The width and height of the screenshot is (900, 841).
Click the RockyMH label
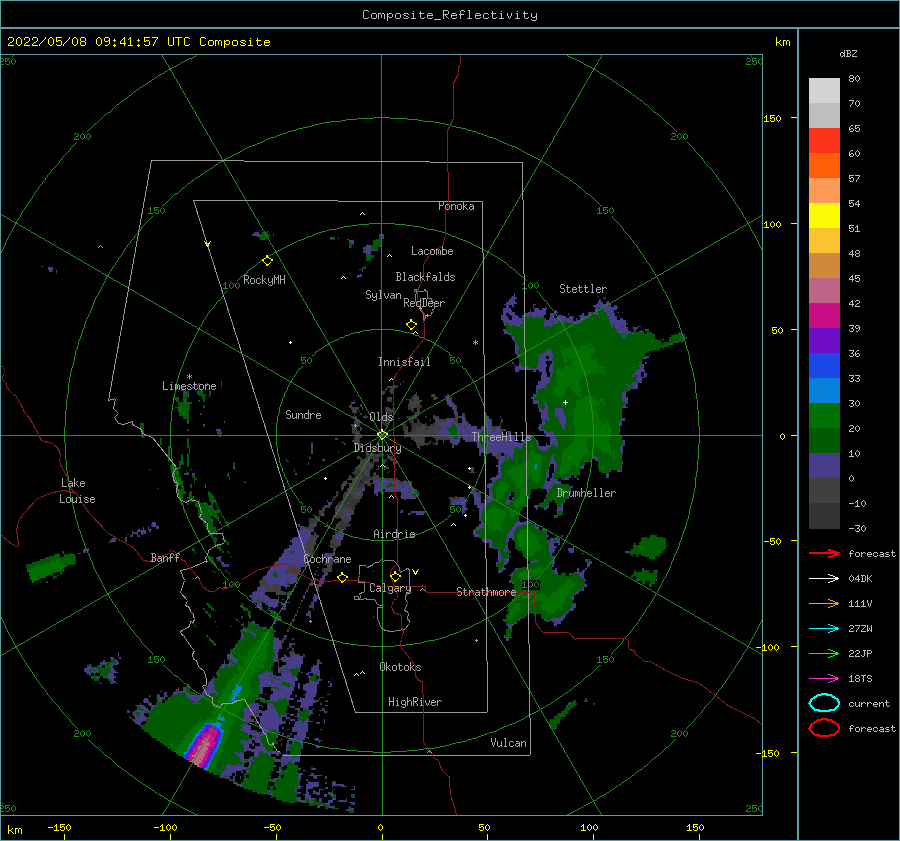(264, 280)
